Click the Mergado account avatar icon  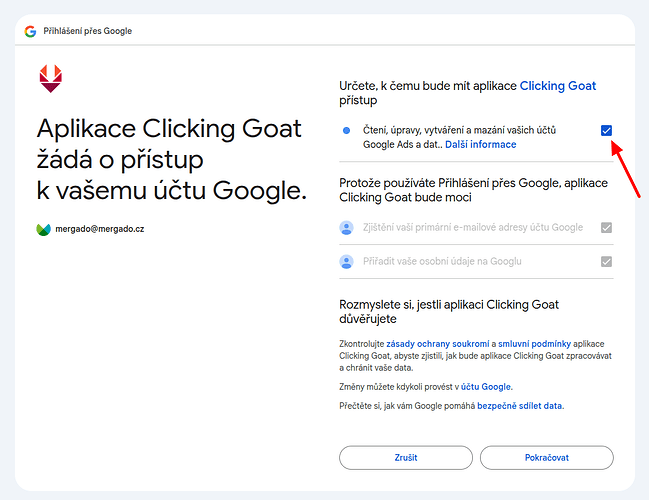click(43, 229)
